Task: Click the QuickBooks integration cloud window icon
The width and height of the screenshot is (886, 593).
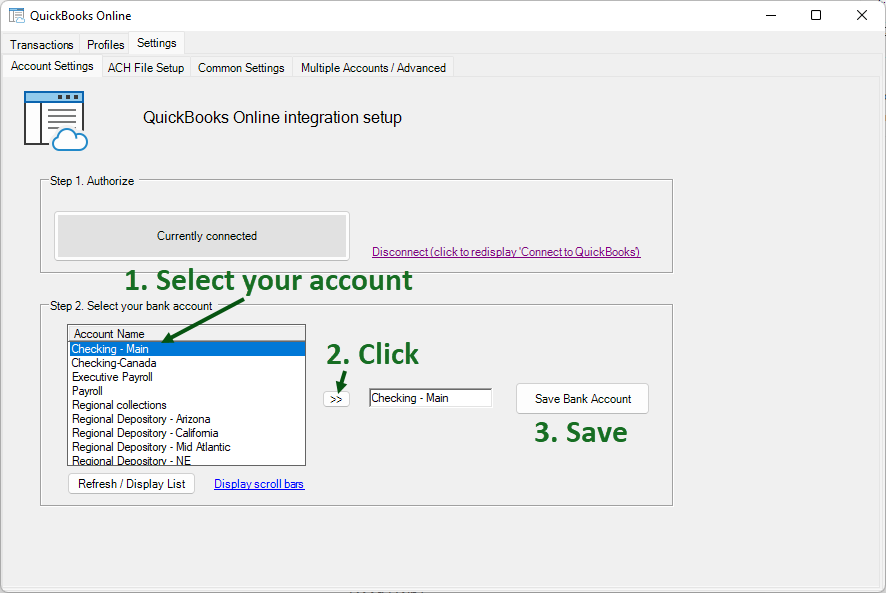Action: coord(56,121)
